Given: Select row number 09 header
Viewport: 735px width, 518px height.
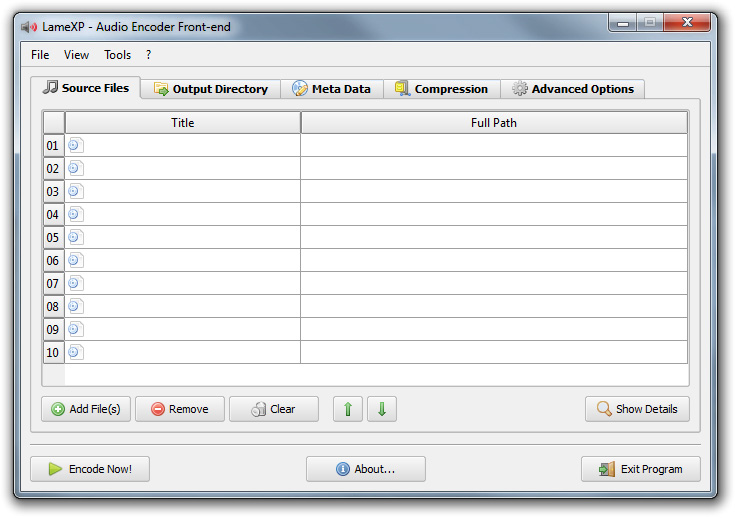Looking at the screenshot, I should click(53, 329).
